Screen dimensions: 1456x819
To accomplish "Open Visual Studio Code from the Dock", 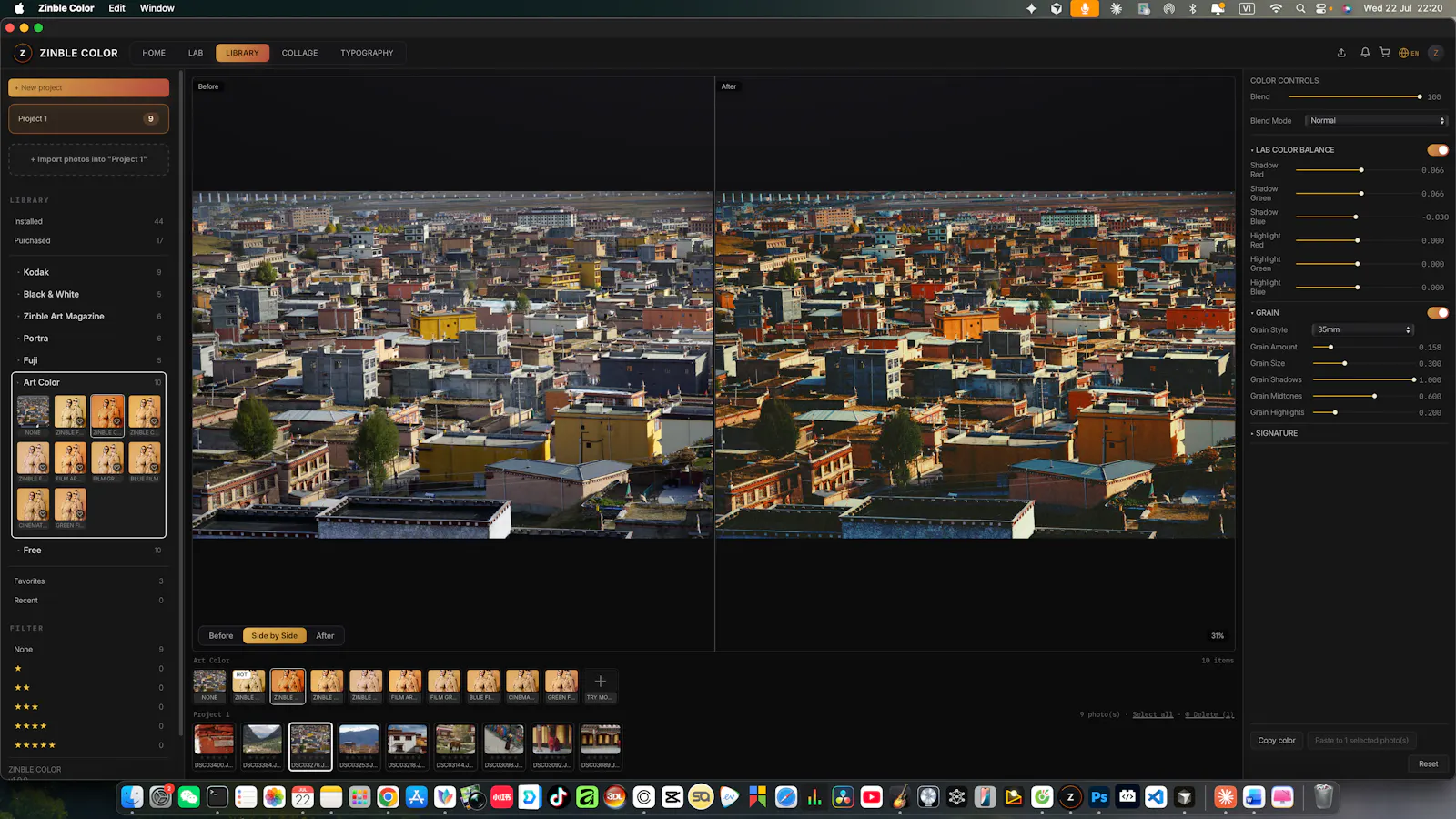I will (1156, 797).
